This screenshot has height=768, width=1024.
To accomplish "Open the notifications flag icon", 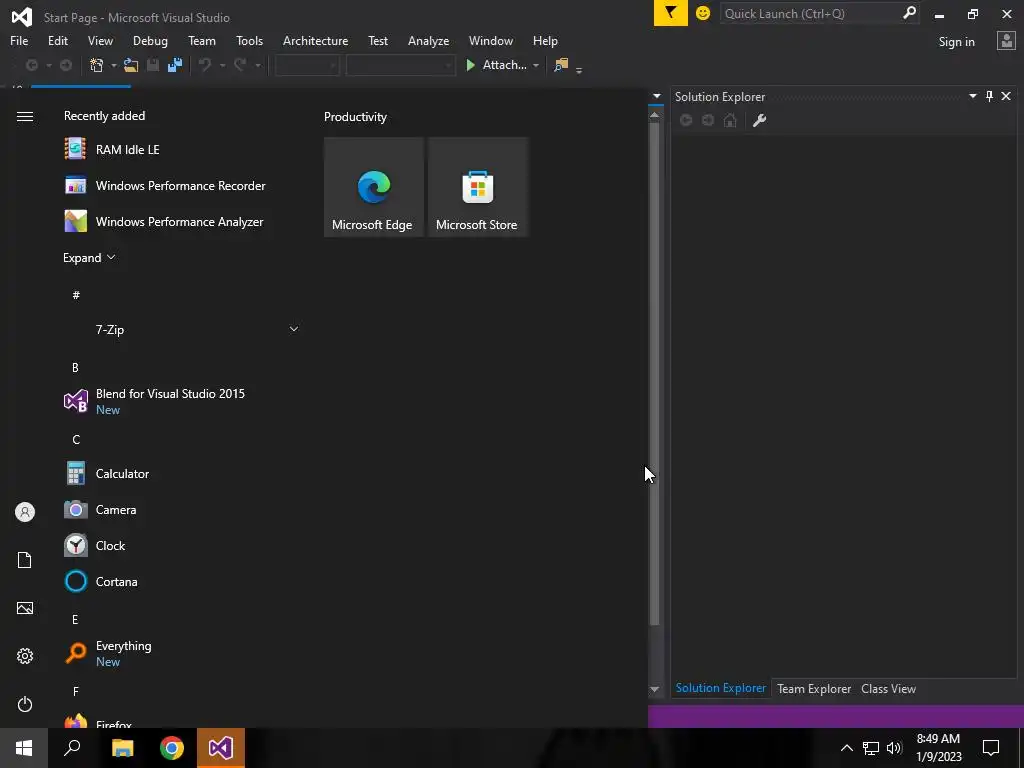I will (x=671, y=13).
